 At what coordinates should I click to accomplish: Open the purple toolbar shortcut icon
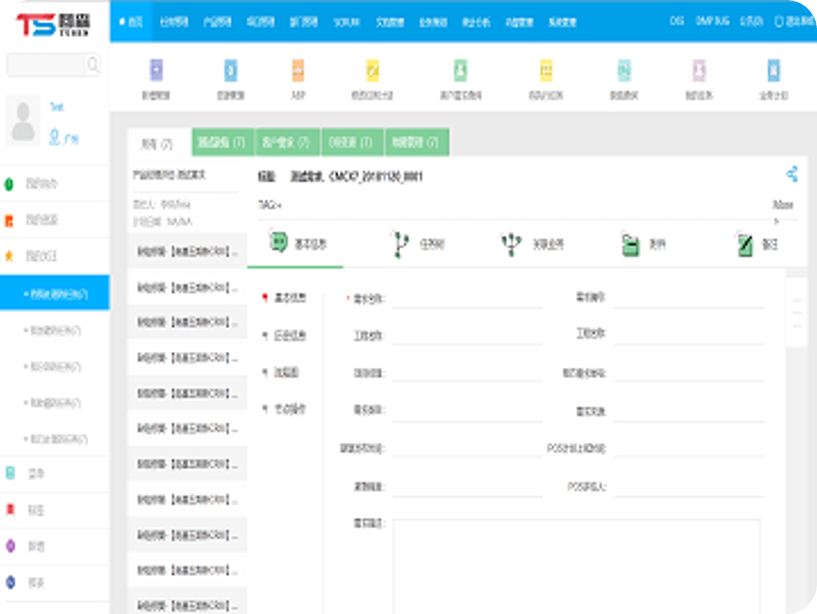[x=156, y=70]
